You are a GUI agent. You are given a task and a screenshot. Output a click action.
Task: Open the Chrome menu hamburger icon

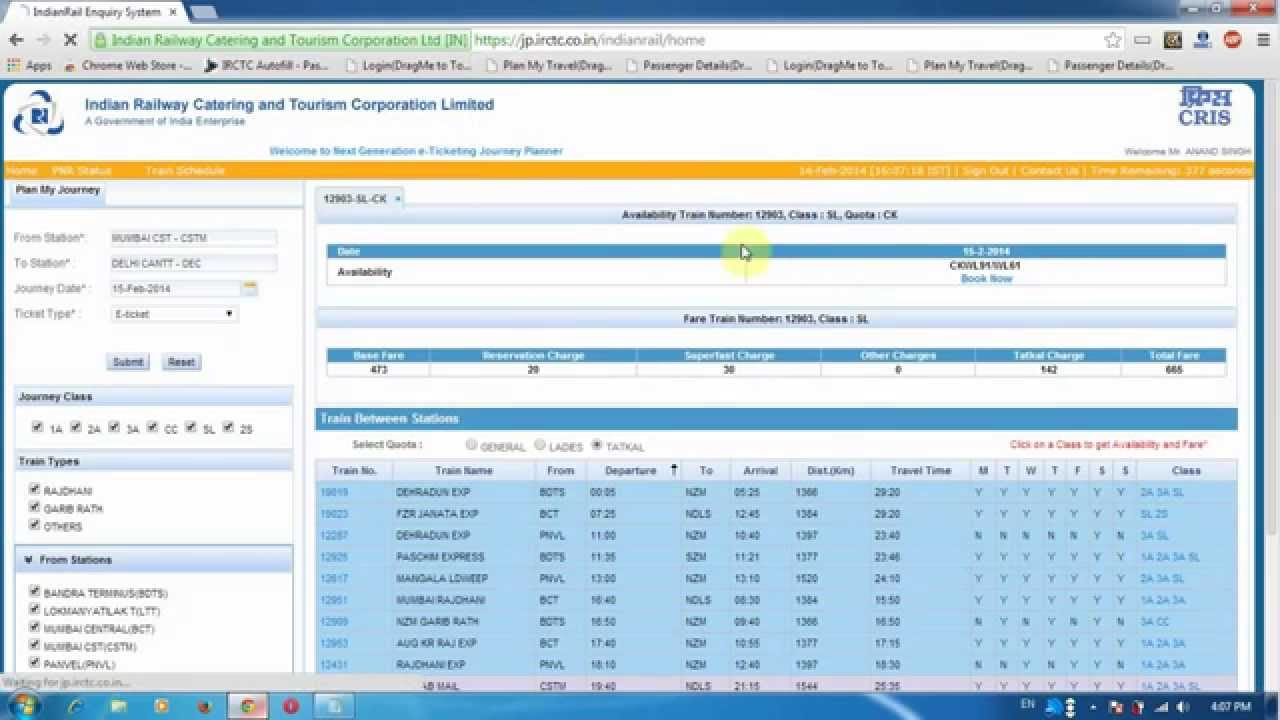tap(1264, 40)
